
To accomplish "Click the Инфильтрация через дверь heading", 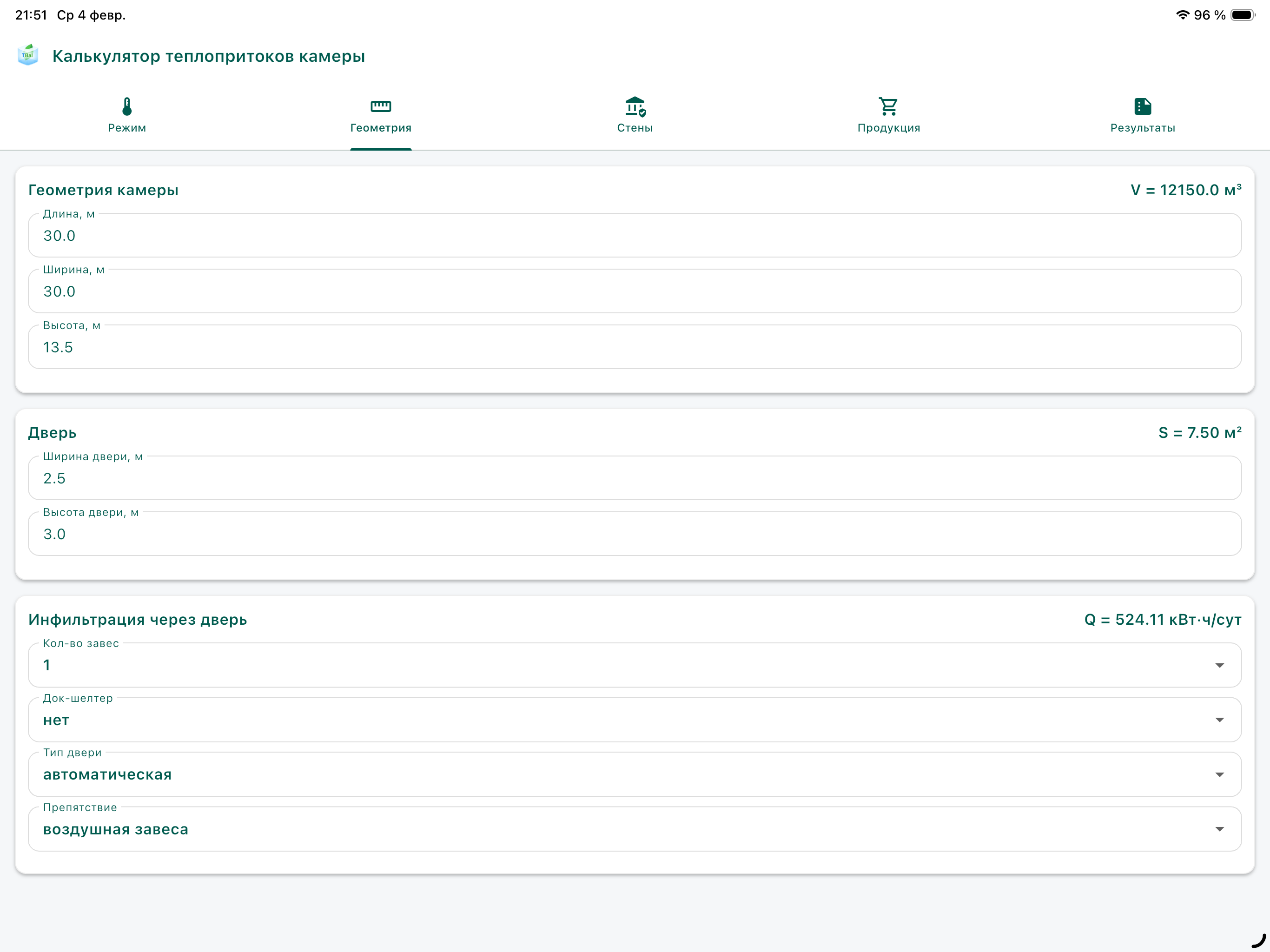I will point(138,619).
